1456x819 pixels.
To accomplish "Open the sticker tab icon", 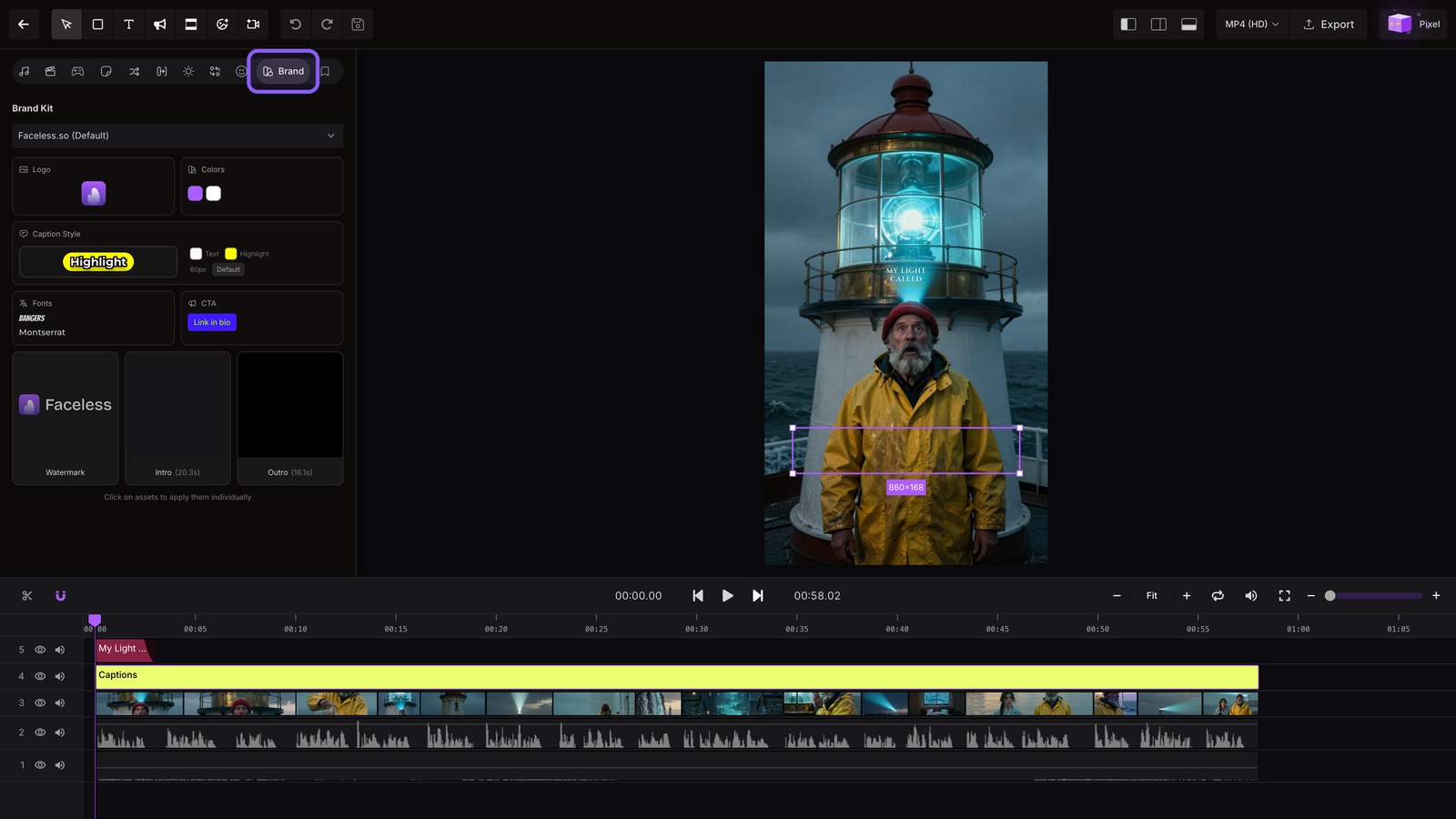I will coord(106,71).
